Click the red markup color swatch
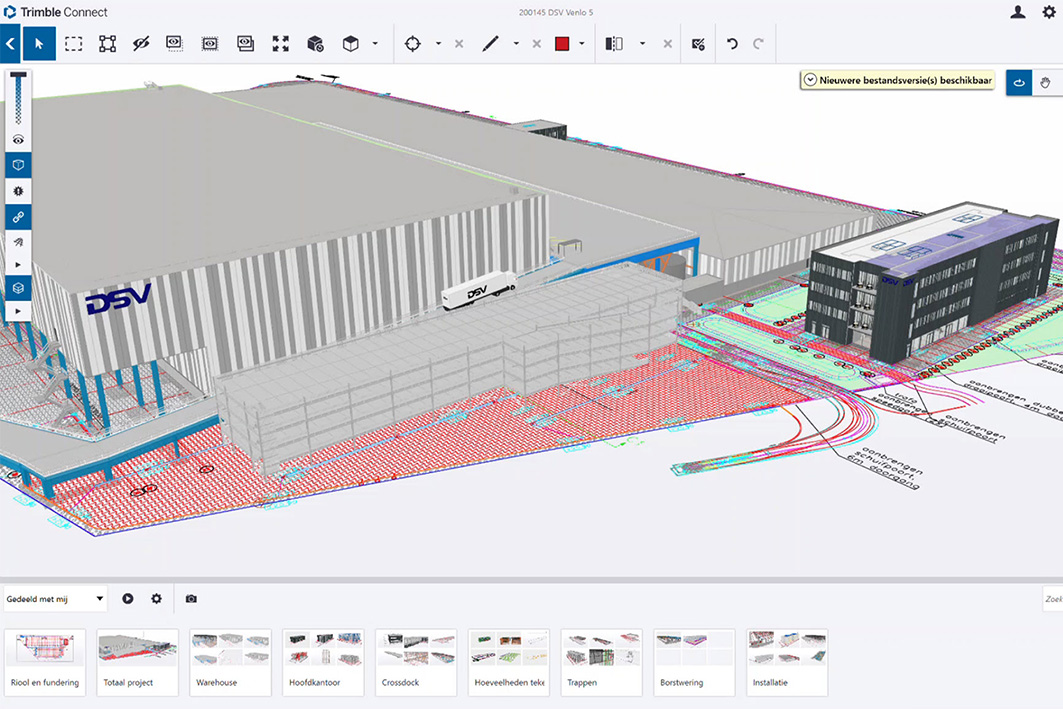This screenshot has height=709, width=1063. pos(562,44)
